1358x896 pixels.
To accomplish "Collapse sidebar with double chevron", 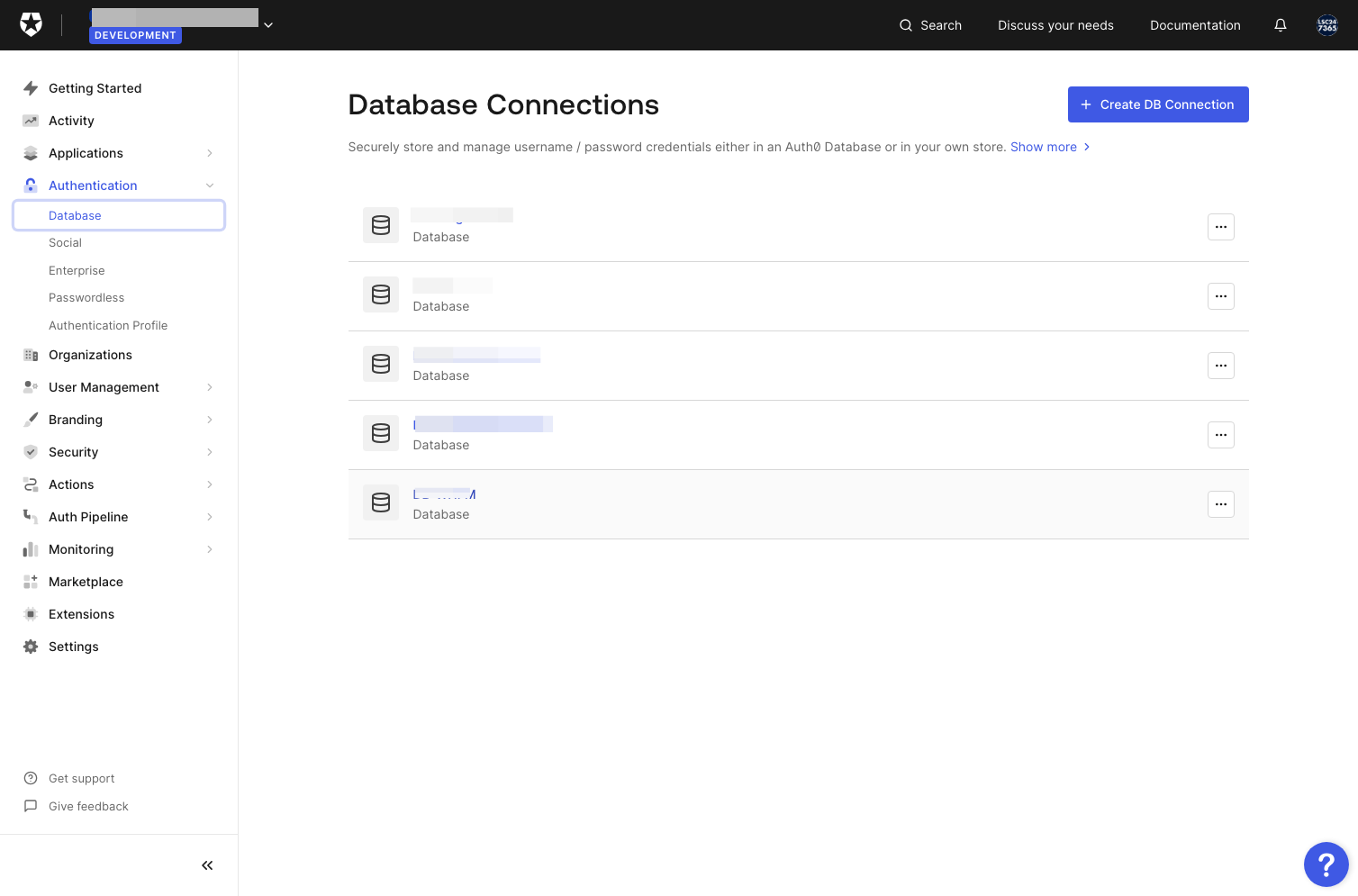I will [207, 865].
